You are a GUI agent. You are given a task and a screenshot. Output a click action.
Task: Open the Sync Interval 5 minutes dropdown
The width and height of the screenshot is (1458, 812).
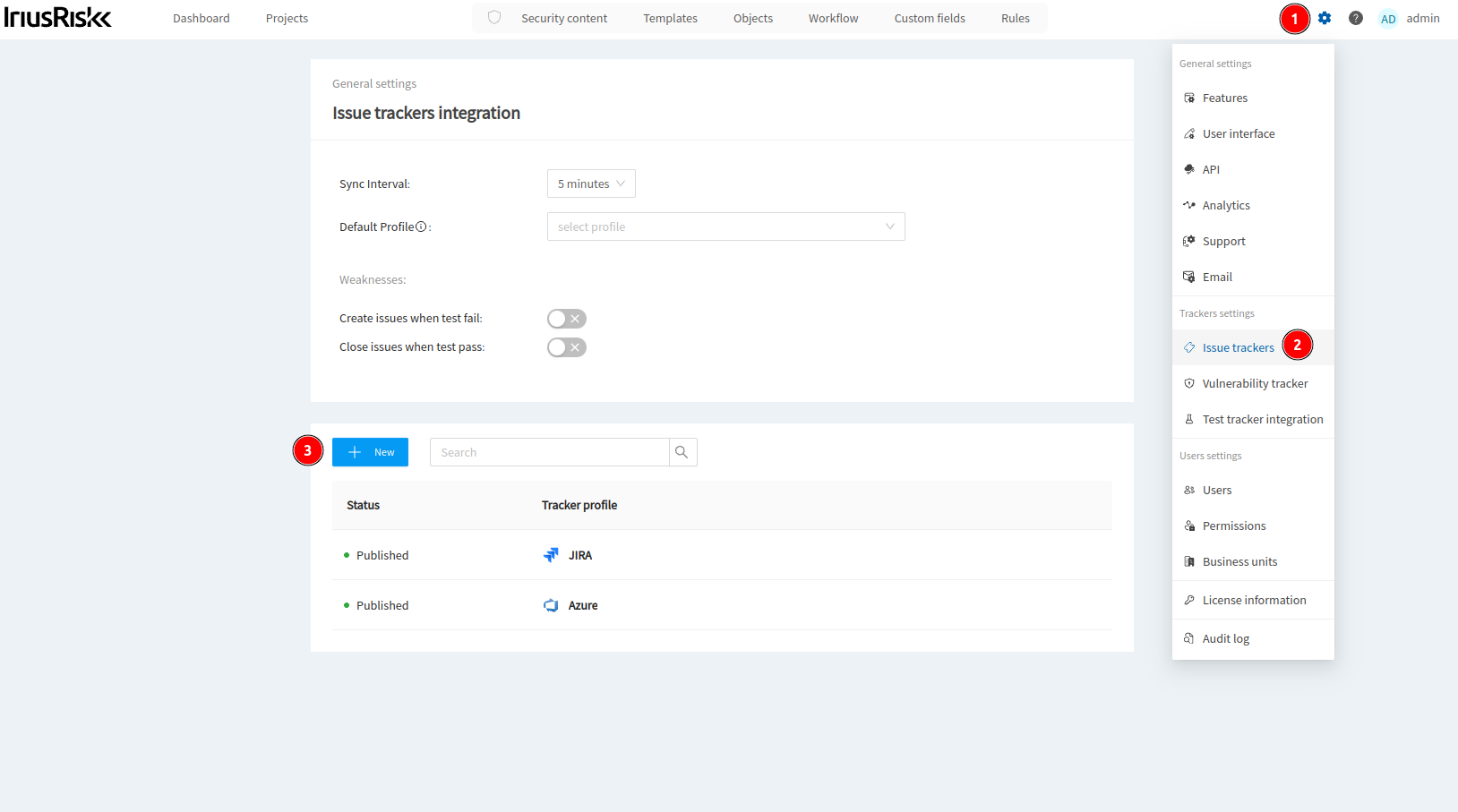click(x=591, y=184)
